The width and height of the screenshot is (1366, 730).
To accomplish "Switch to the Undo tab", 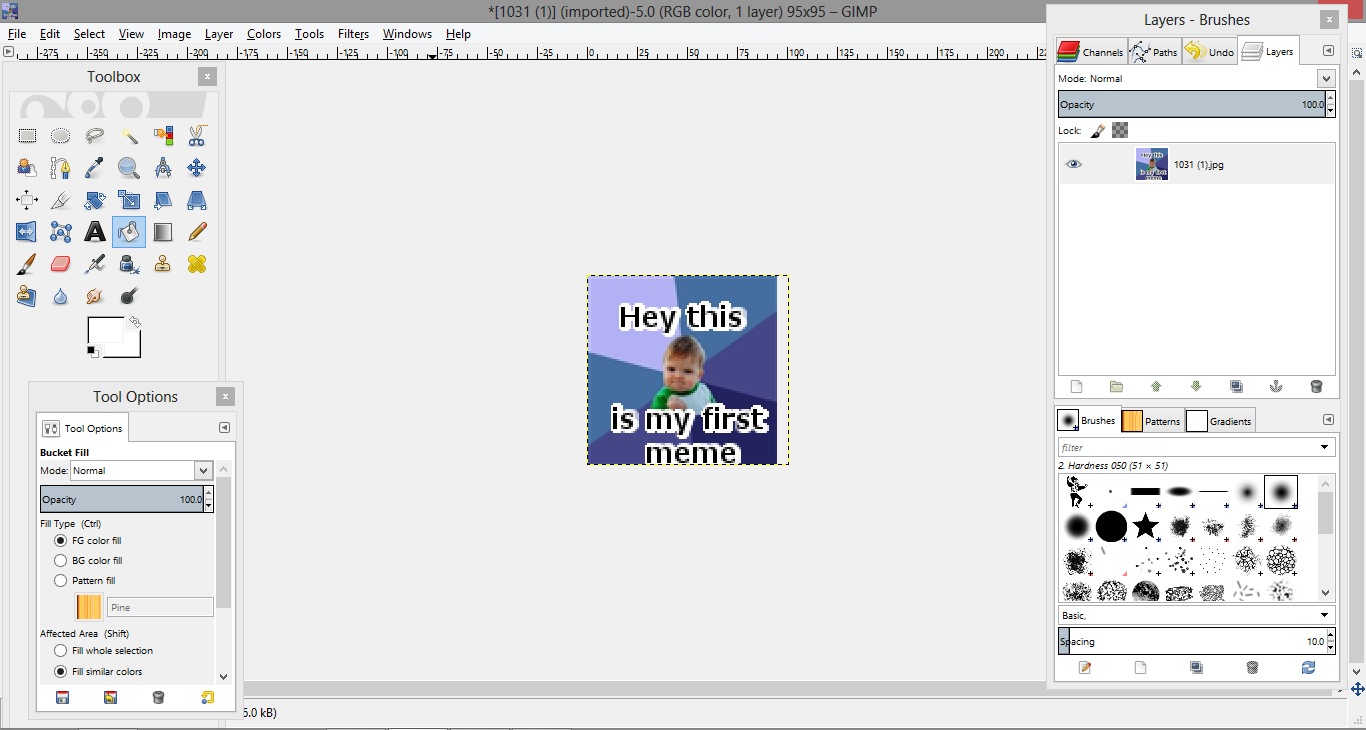I will [x=1209, y=52].
